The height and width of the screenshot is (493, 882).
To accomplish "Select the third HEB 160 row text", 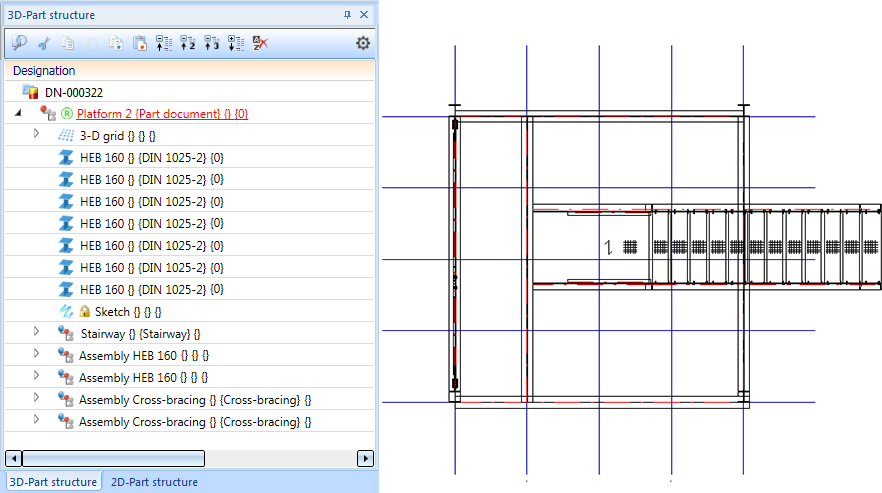I will point(152,201).
